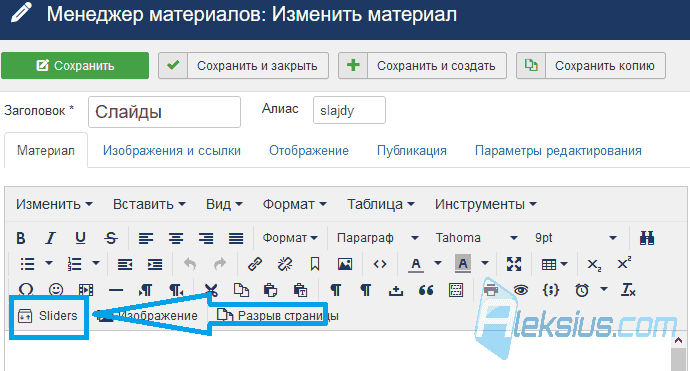The image size is (690, 371).
Task: Open the Инструменты menu
Action: pyautogui.click(x=486, y=204)
